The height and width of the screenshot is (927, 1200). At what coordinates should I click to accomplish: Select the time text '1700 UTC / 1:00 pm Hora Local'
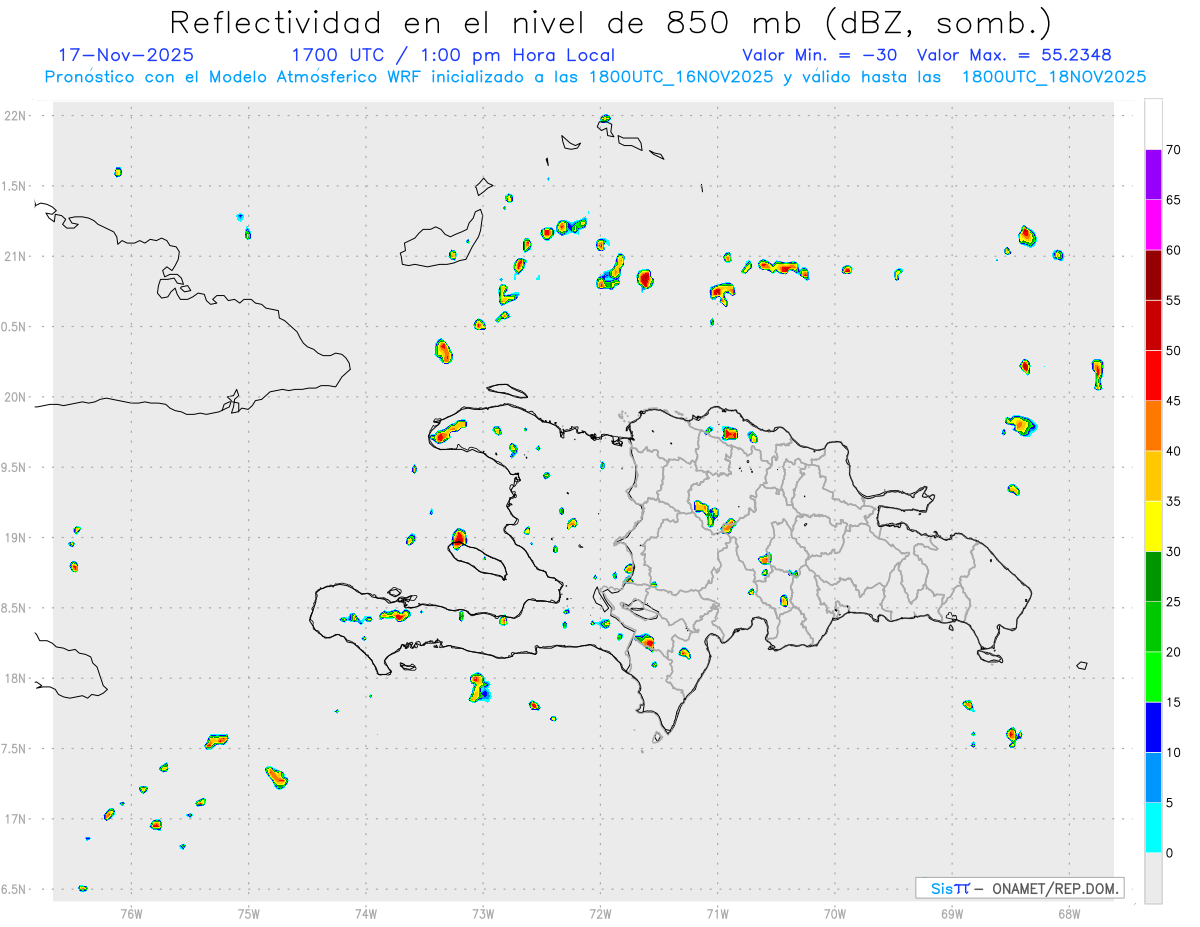pyautogui.click(x=452, y=55)
